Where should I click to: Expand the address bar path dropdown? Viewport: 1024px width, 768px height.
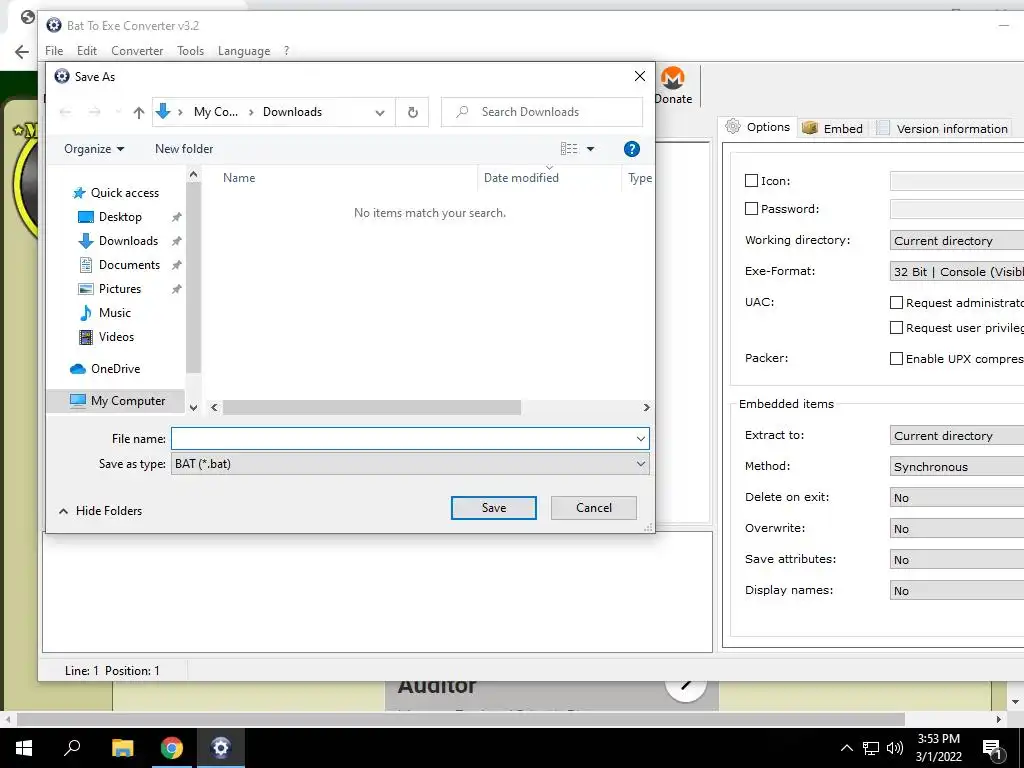coord(380,112)
